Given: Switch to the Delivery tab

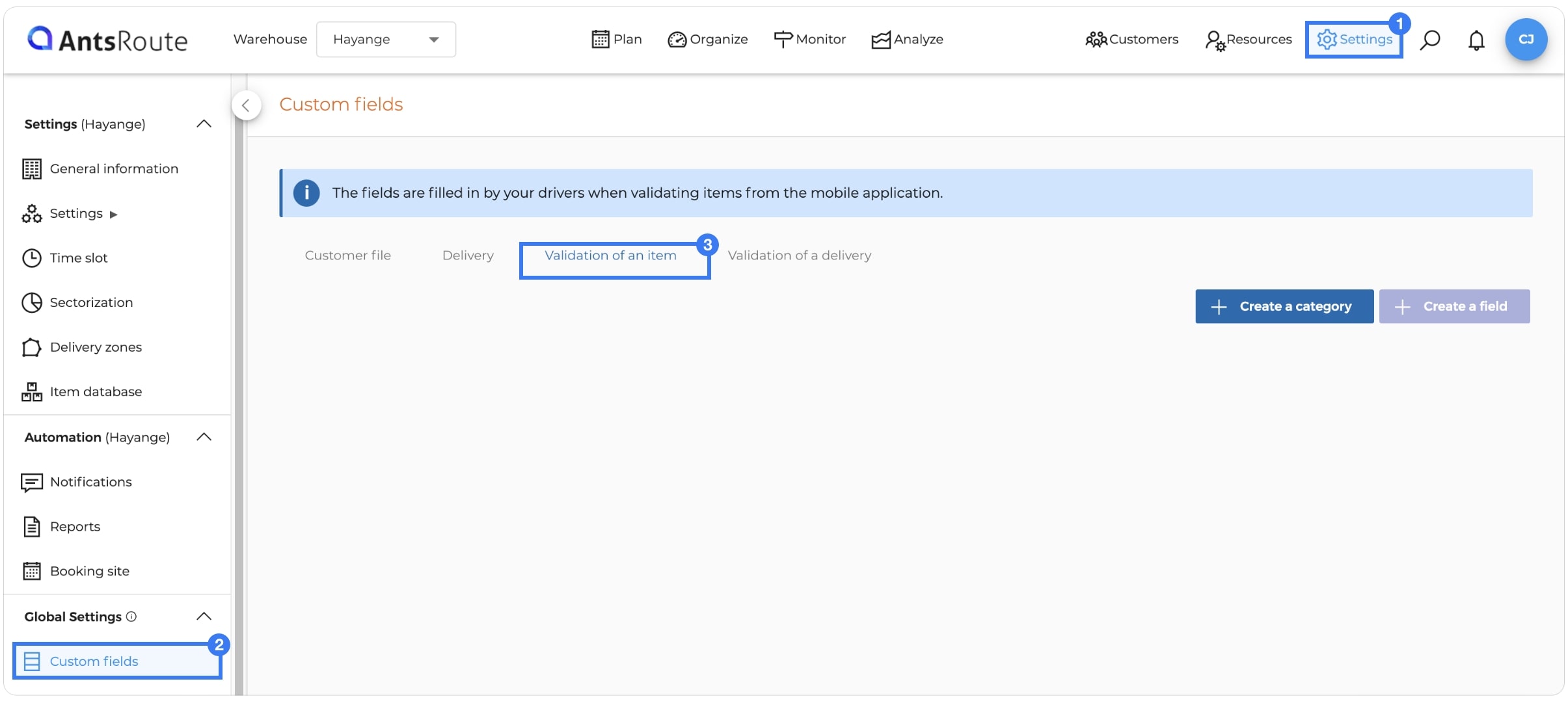Looking at the screenshot, I should click(468, 256).
